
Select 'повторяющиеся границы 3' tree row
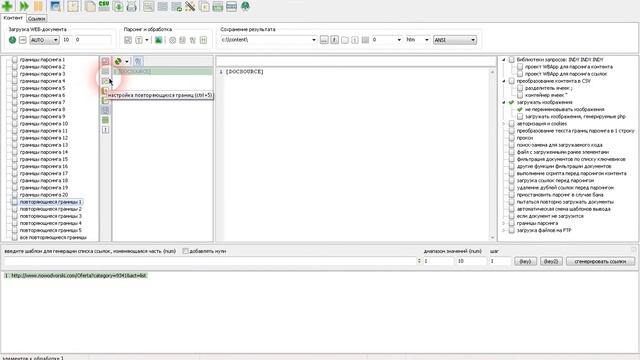click(51, 216)
